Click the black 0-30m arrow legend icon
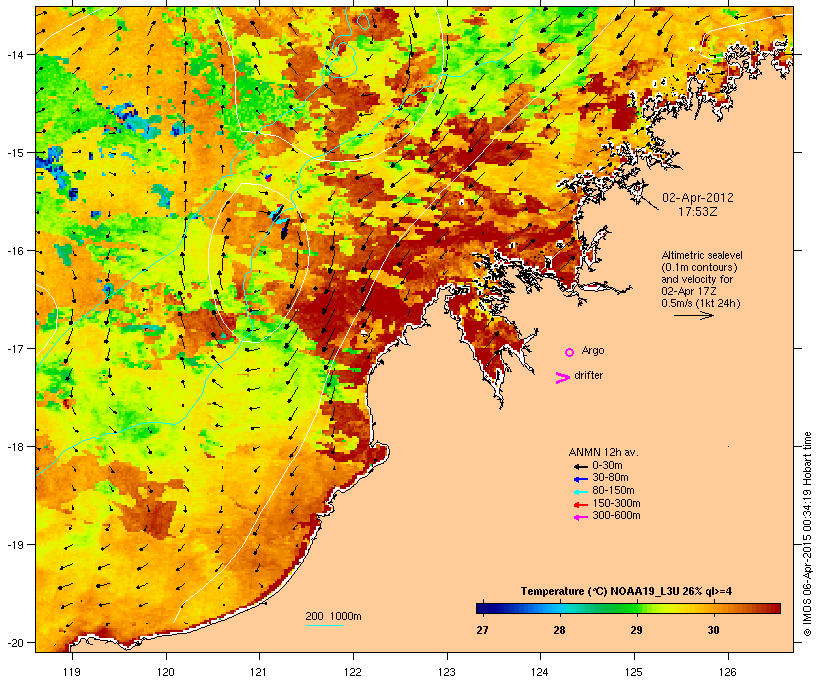 coord(581,467)
